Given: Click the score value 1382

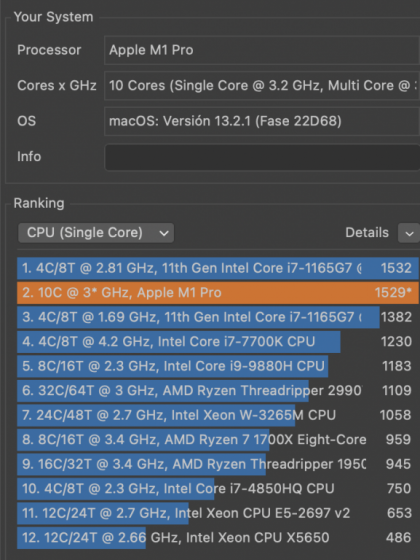Looking at the screenshot, I should point(396,317).
